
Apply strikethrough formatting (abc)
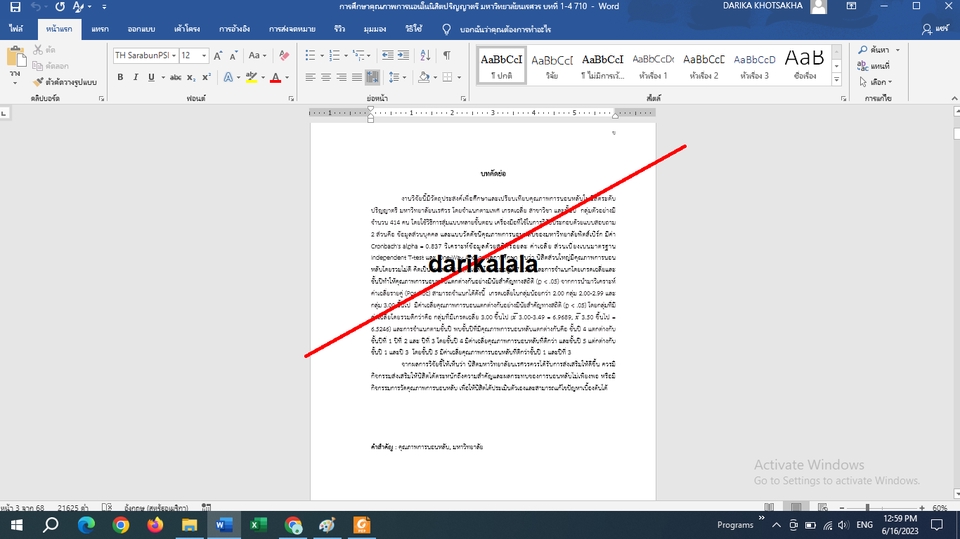[x=176, y=77]
